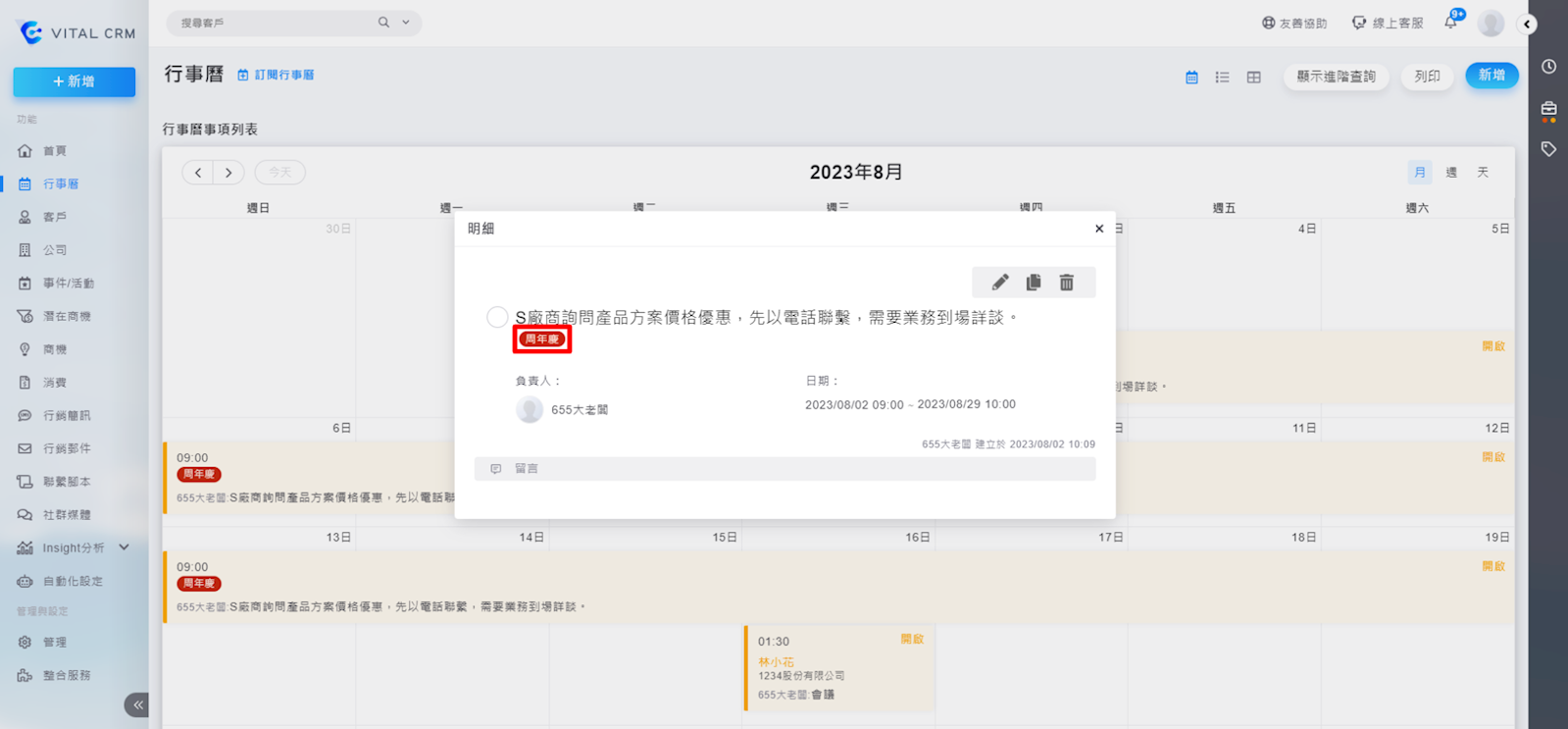The image size is (1568, 729).
Task: Open the tag icon in right panel
Action: click(1548, 149)
